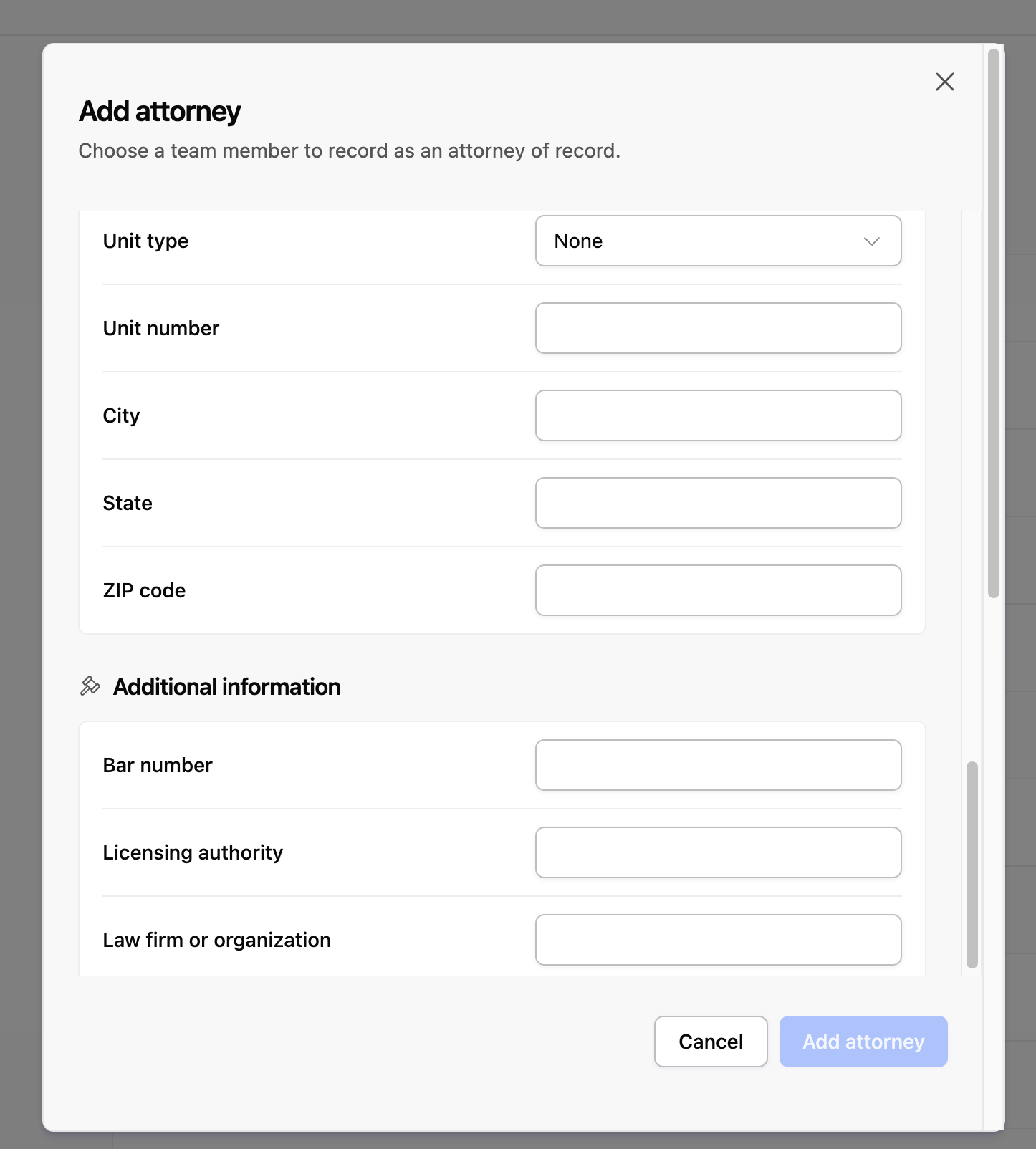This screenshot has width=1036, height=1149.
Task: Open the Unit type dropdown
Action: tap(718, 241)
